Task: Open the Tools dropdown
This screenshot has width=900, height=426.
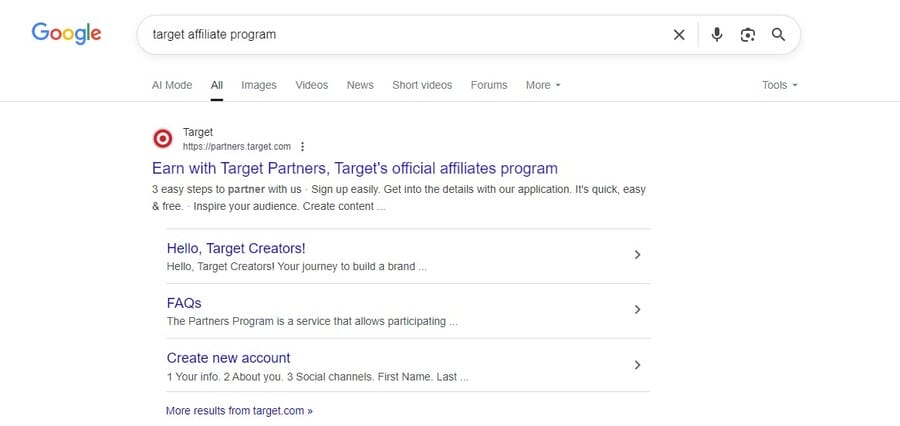Action: coord(779,85)
